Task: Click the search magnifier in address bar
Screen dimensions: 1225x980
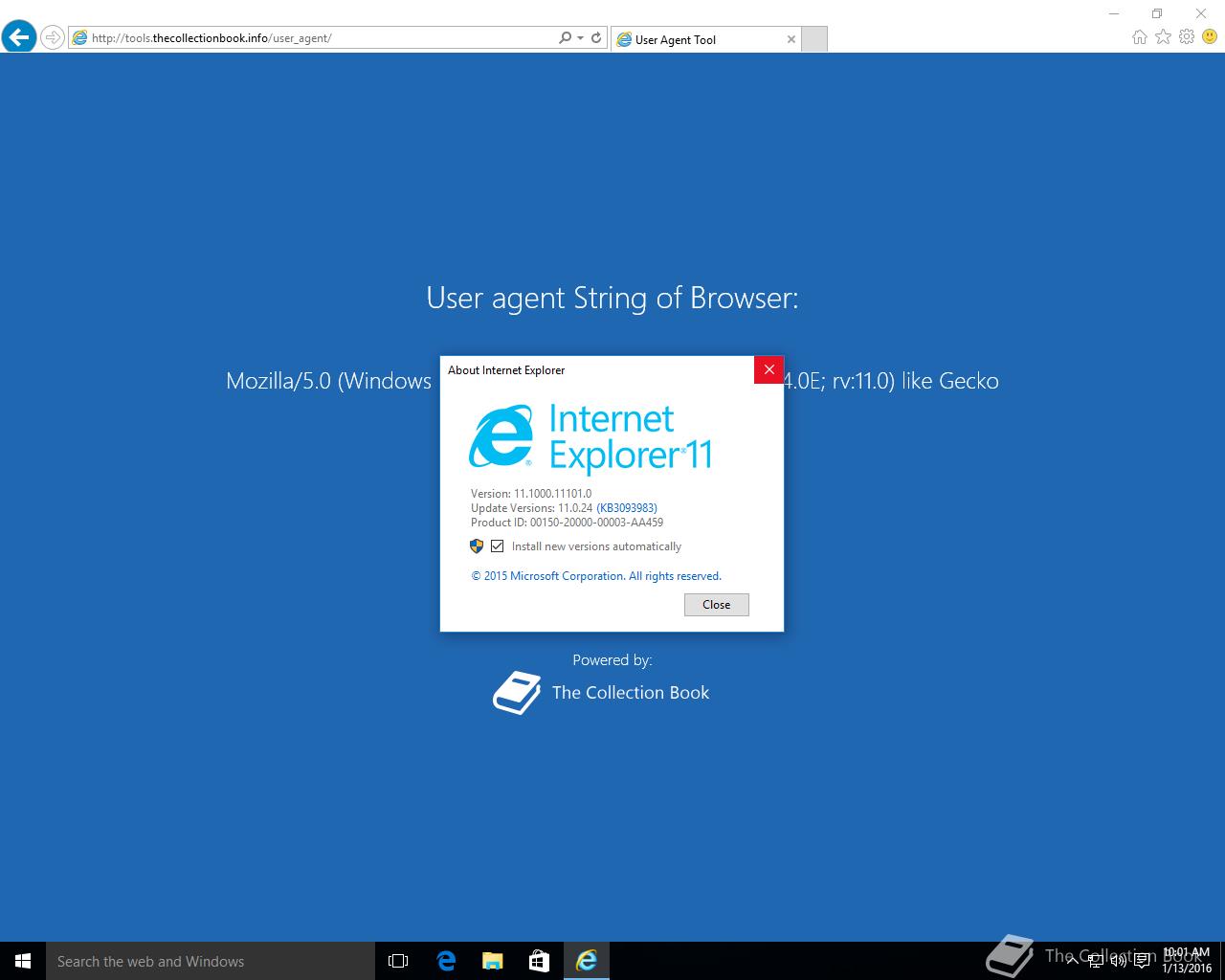Action: (565, 37)
